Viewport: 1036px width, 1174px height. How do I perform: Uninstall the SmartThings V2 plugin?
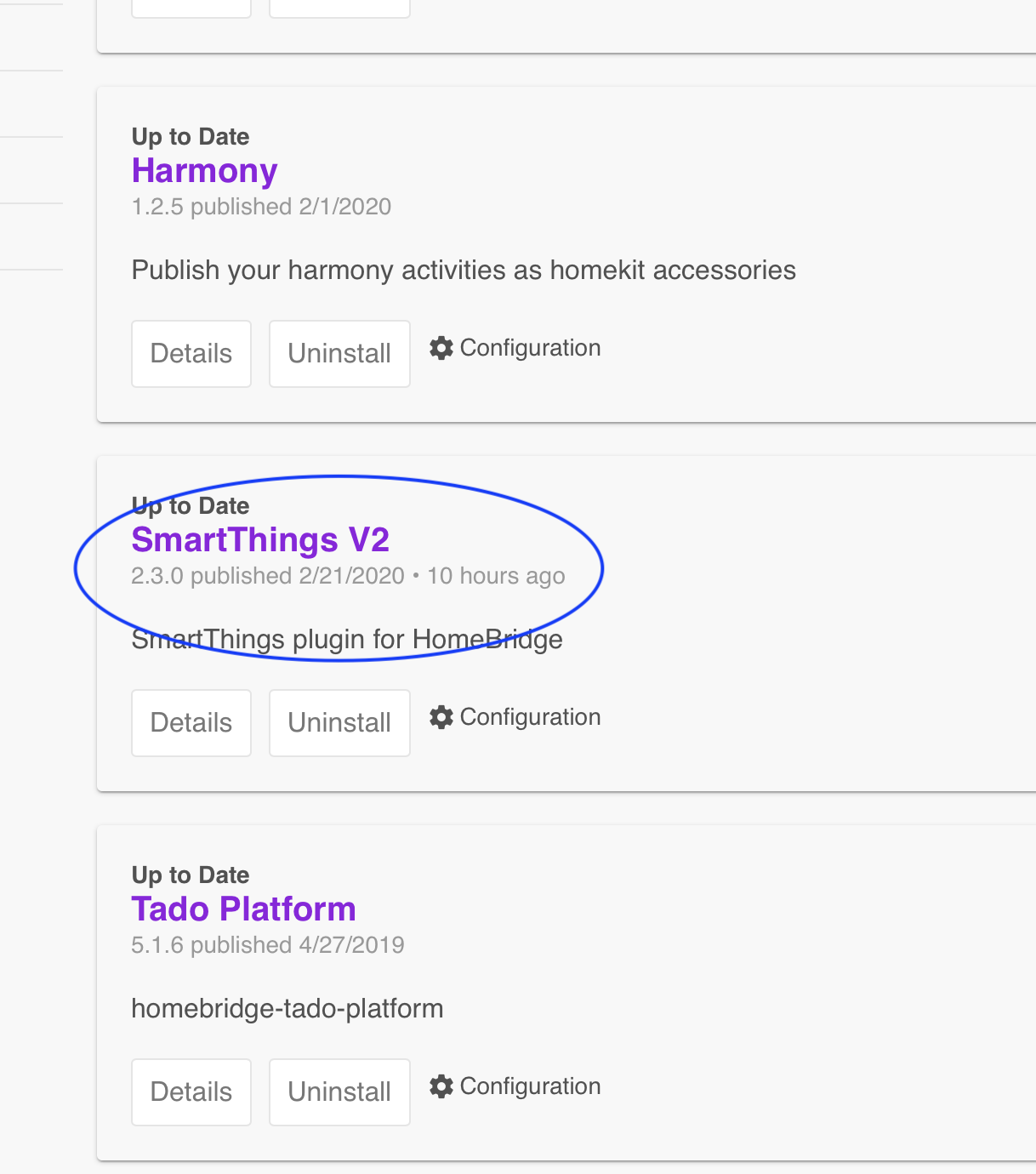click(339, 723)
